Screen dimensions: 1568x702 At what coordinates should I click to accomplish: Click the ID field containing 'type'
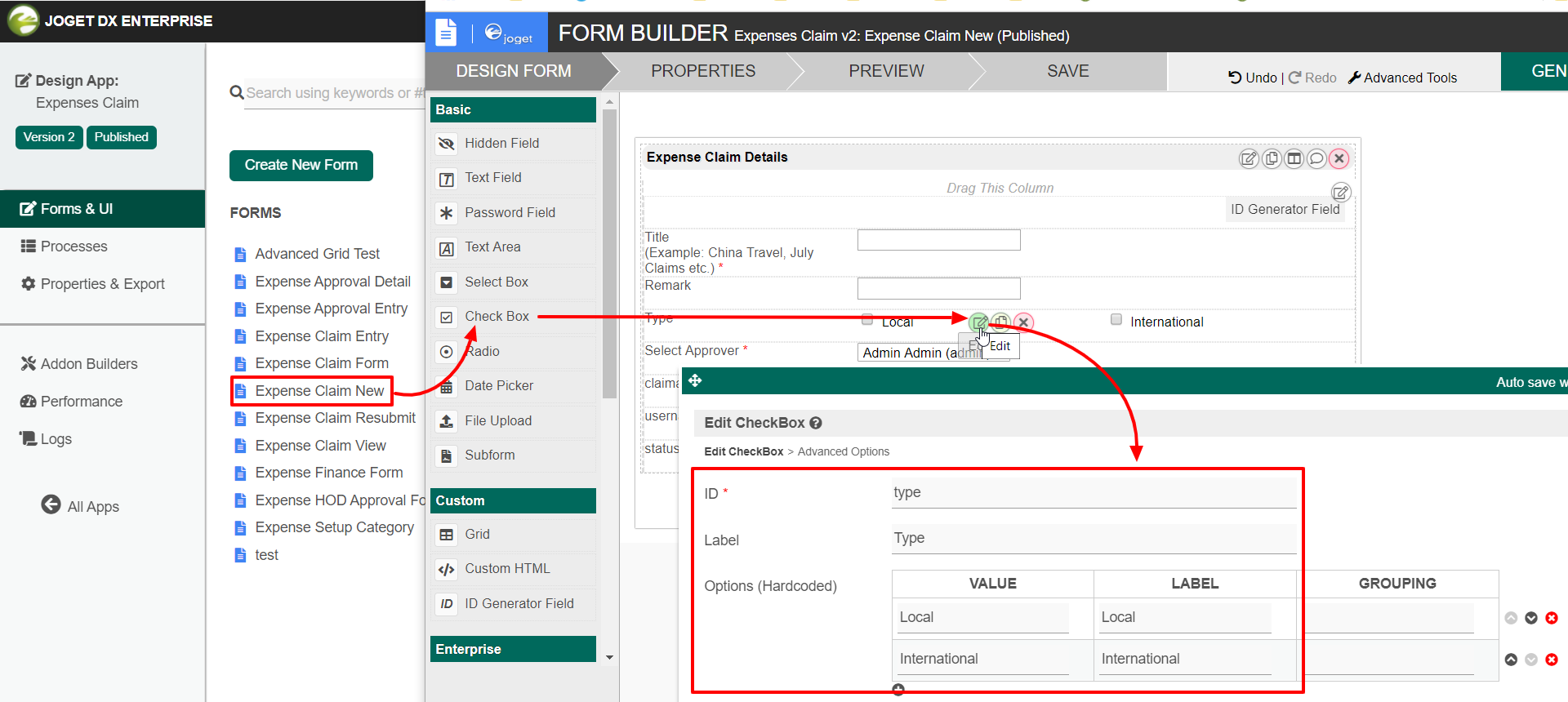pyautogui.click(x=1094, y=493)
